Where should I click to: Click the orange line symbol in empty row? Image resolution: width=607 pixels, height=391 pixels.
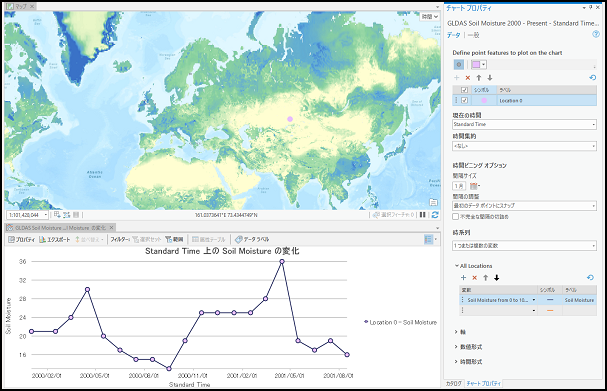tap(550, 310)
